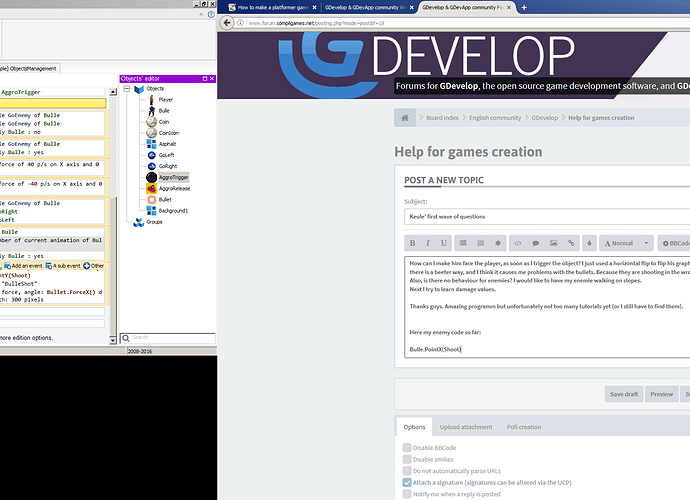690x500 pixels.
Task: Select the CoinIcon object icon
Action: coord(151,132)
